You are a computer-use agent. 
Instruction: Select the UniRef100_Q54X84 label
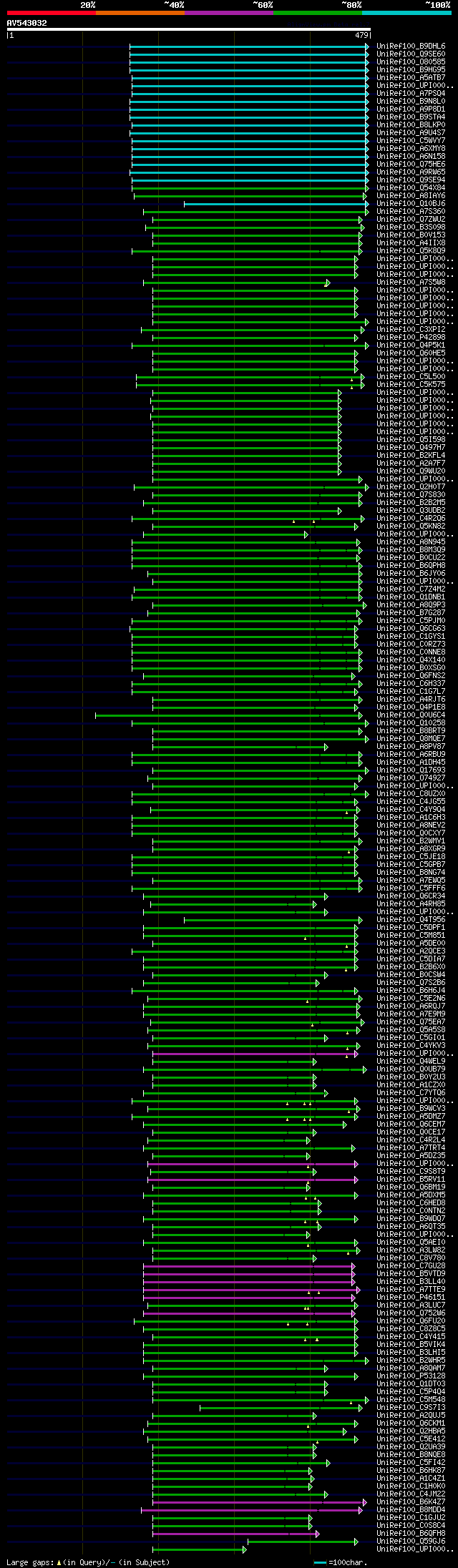(411, 187)
